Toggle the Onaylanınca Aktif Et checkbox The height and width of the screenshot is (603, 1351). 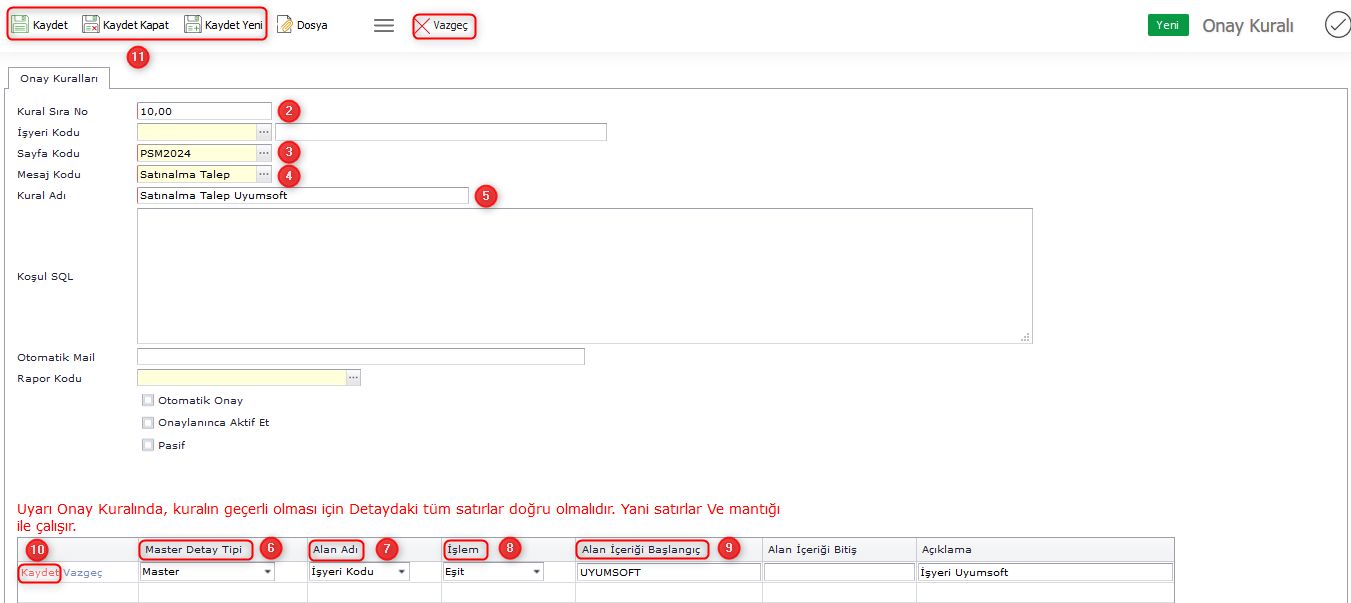click(148, 423)
